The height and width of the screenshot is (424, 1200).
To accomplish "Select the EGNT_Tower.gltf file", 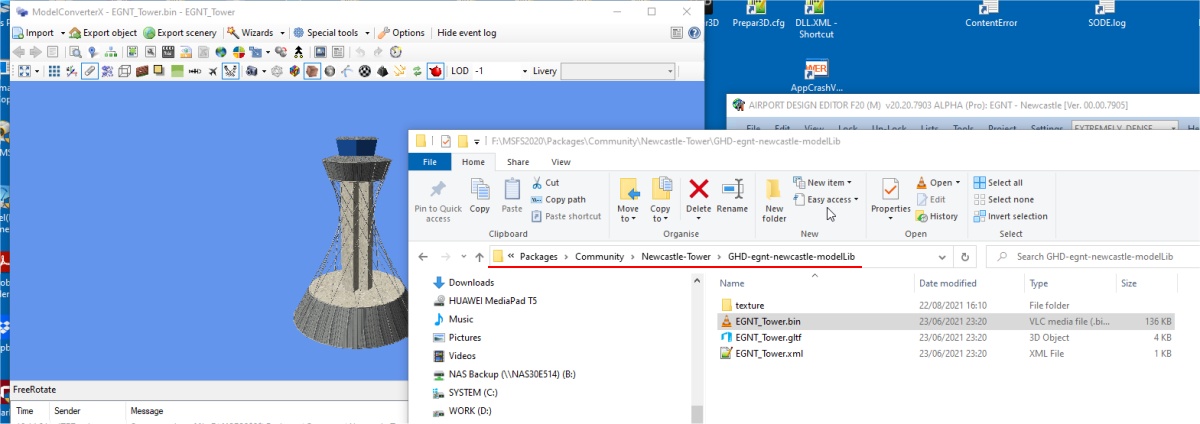I will coord(768,337).
